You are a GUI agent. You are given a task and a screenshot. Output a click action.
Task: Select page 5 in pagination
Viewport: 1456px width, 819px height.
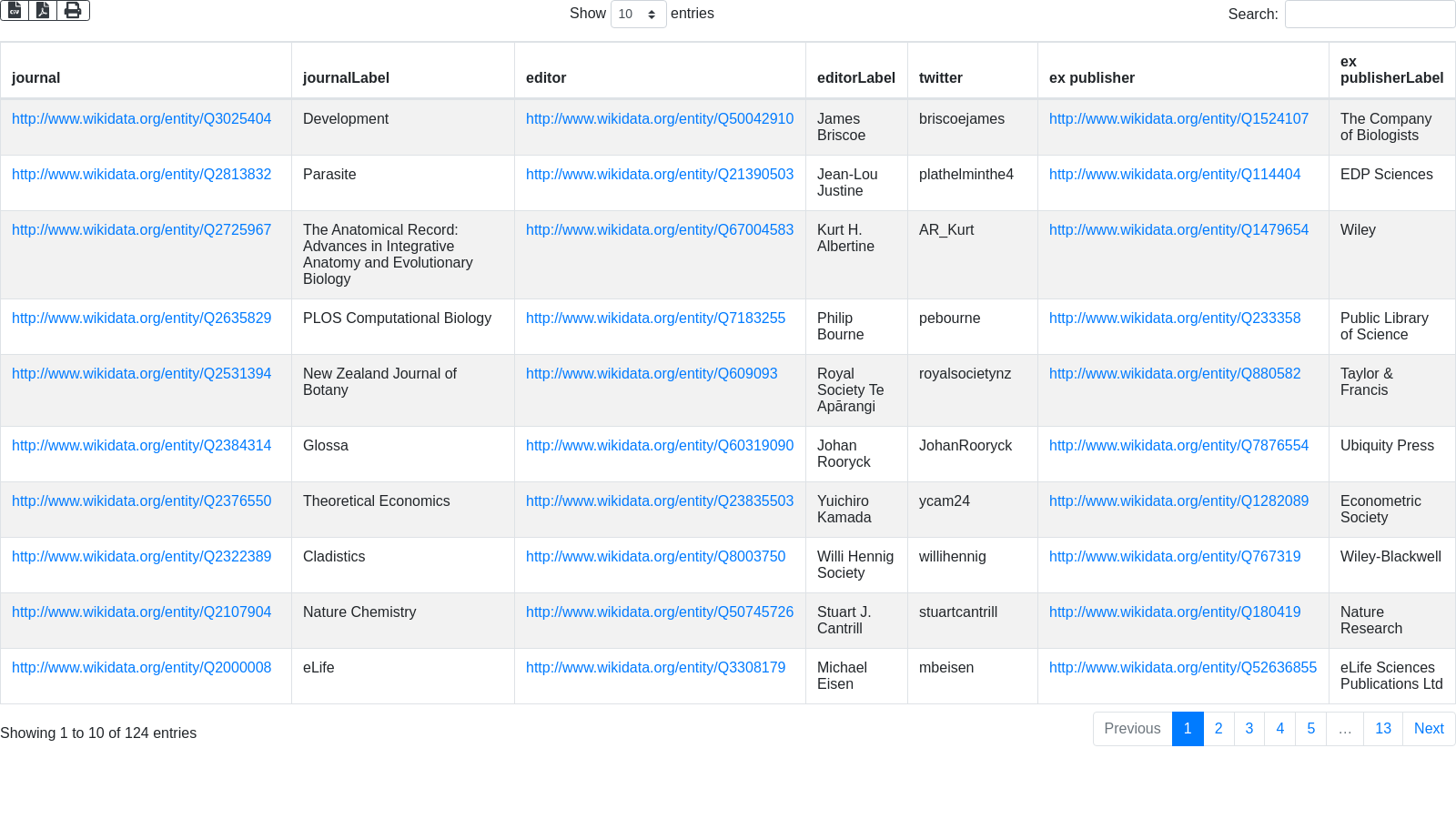click(x=1310, y=729)
